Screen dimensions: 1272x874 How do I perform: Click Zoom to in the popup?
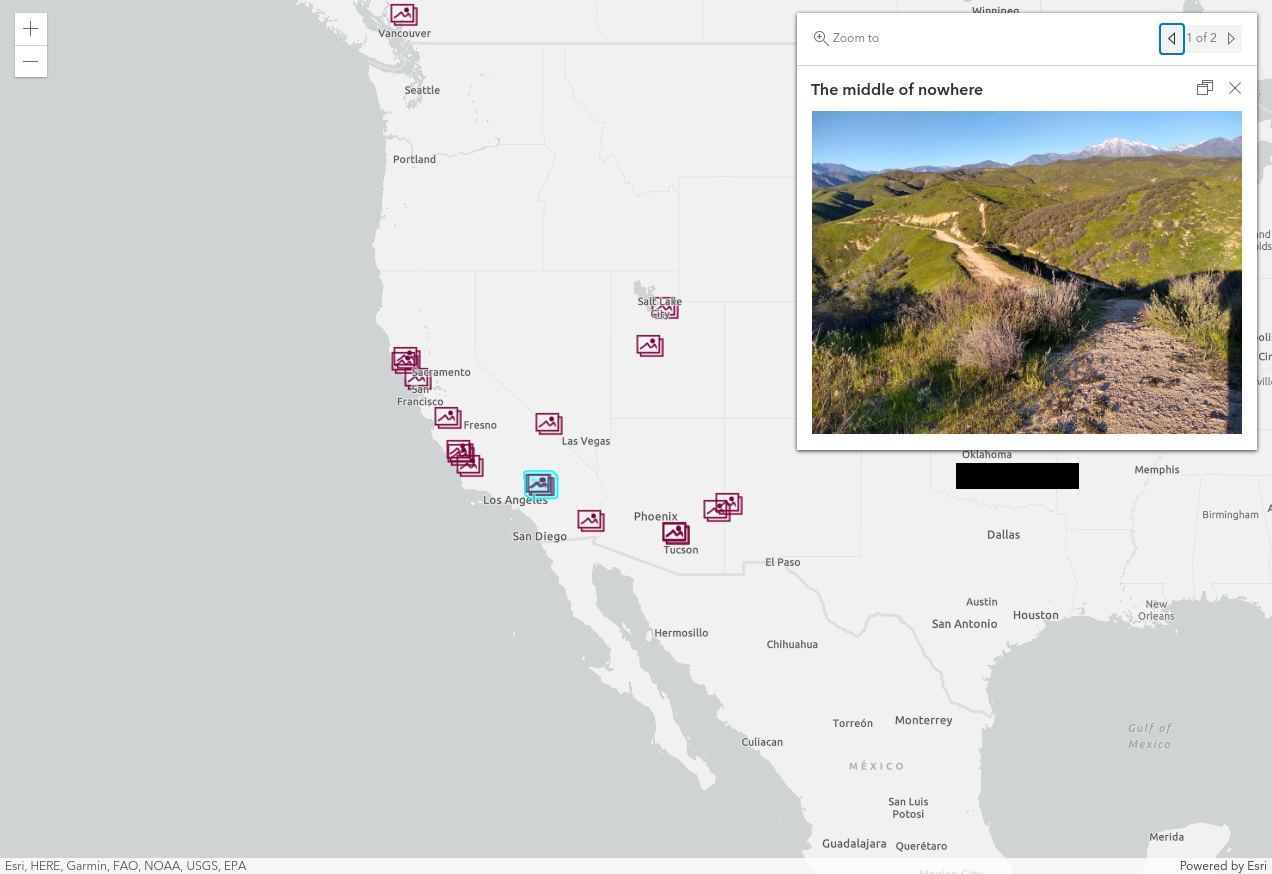[x=846, y=38]
